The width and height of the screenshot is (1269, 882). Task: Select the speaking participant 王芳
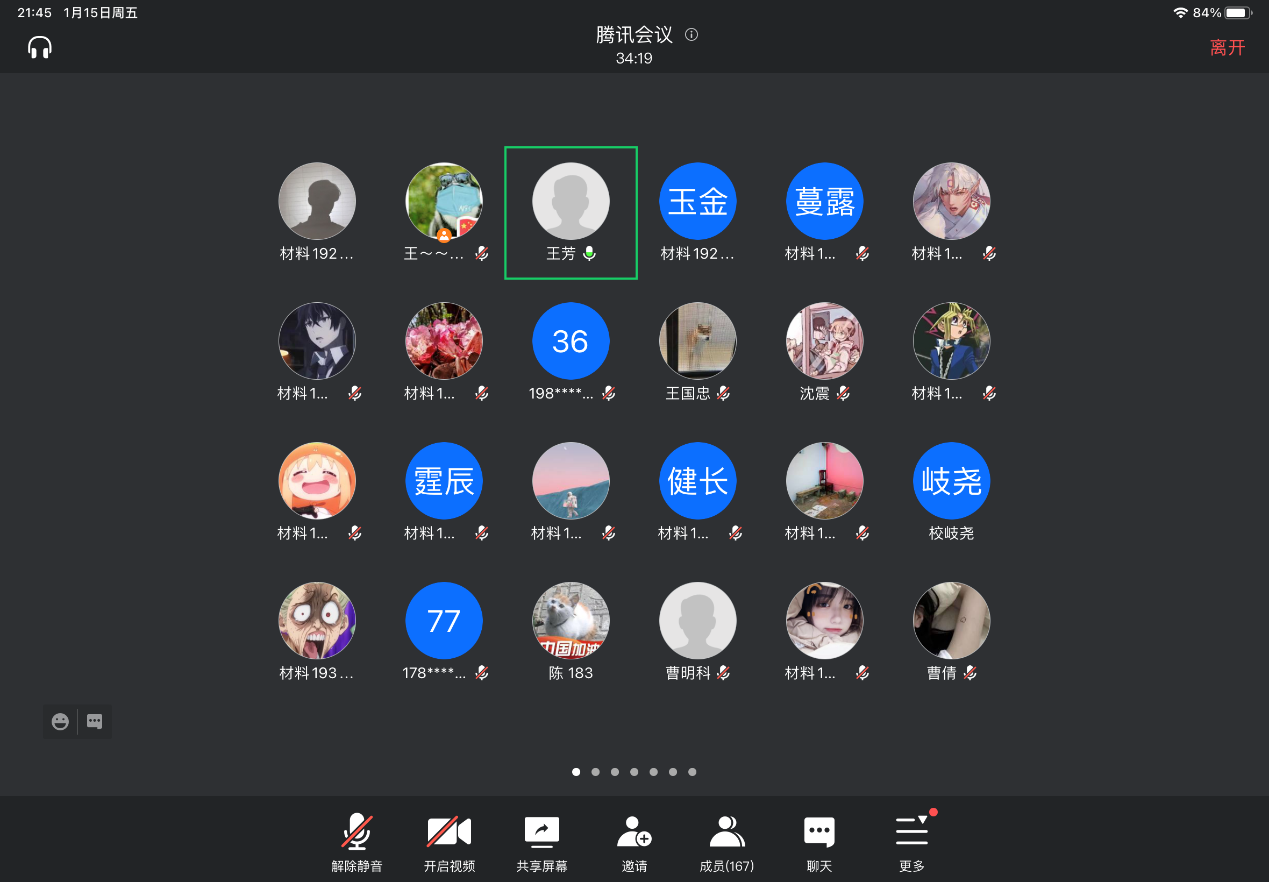(x=571, y=212)
